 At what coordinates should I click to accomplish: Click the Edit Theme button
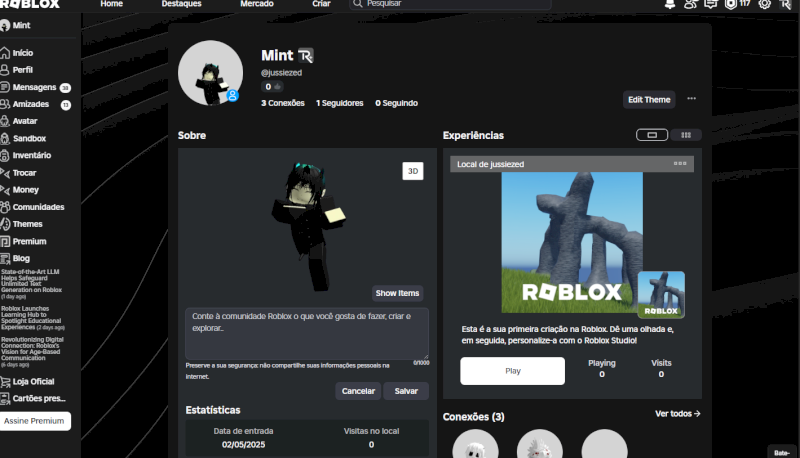tap(649, 99)
